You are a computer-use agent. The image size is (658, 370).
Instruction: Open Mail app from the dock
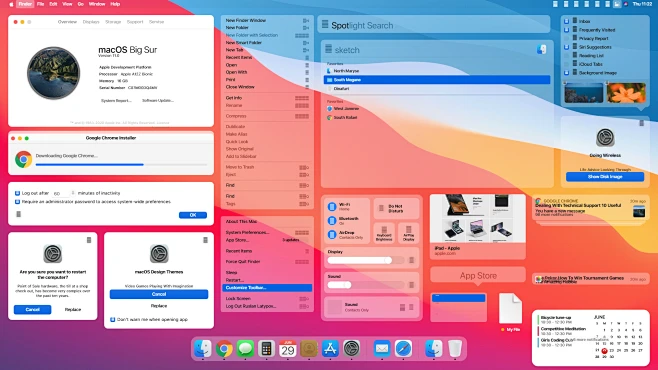coord(382,349)
